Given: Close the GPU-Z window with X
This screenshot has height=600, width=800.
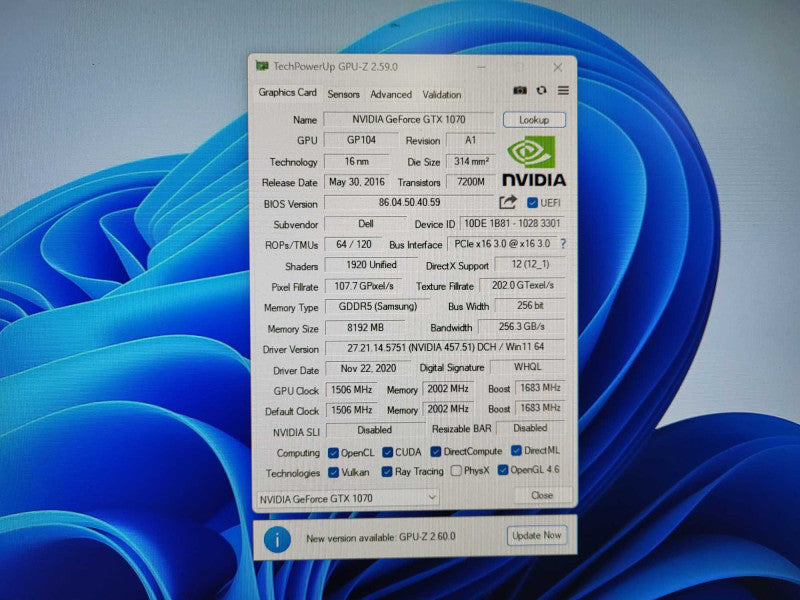Looking at the screenshot, I should [x=558, y=67].
